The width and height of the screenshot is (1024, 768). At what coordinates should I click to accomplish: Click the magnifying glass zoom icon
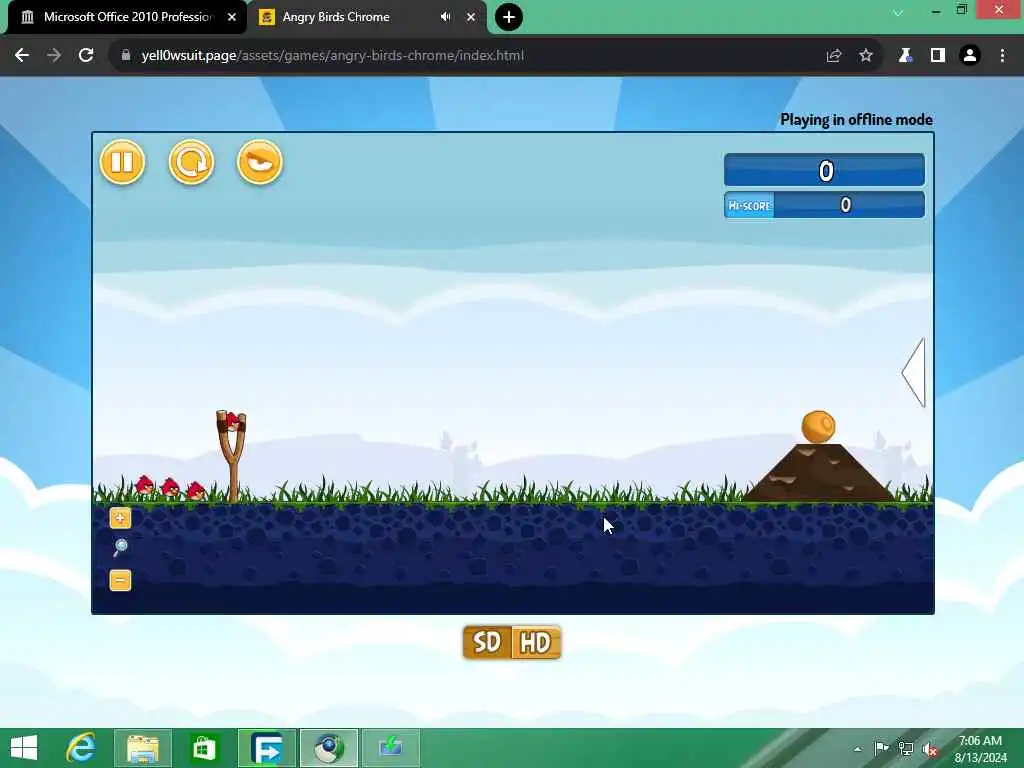[120, 548]
